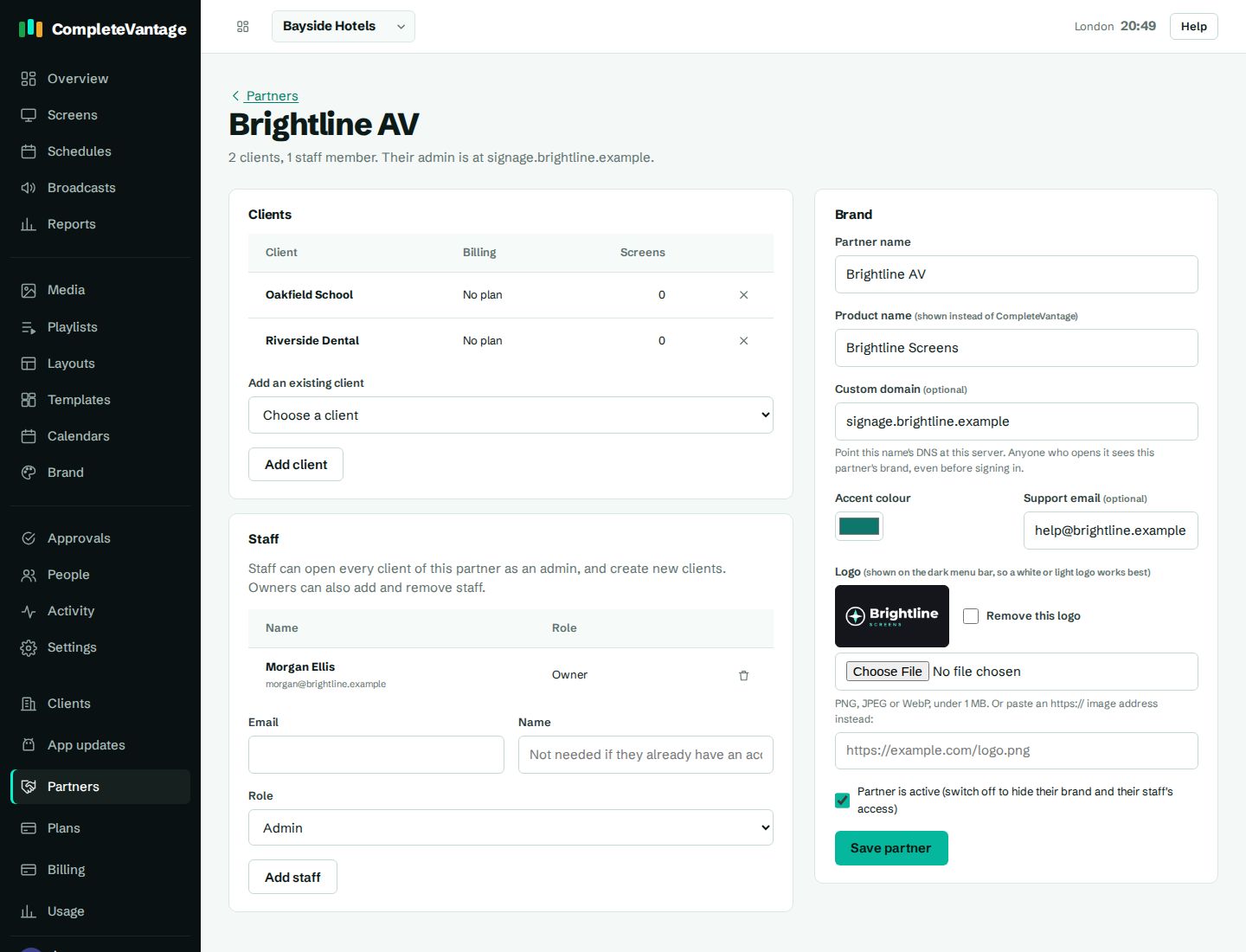Open the Playlists menu item

click(x=100, y=327)
